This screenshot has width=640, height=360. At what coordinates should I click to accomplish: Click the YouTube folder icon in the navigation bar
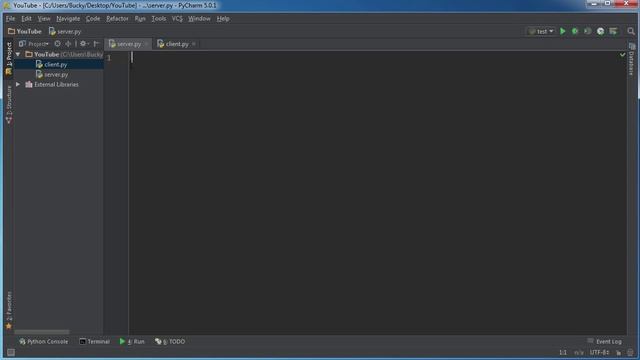(x=11, y=31)
